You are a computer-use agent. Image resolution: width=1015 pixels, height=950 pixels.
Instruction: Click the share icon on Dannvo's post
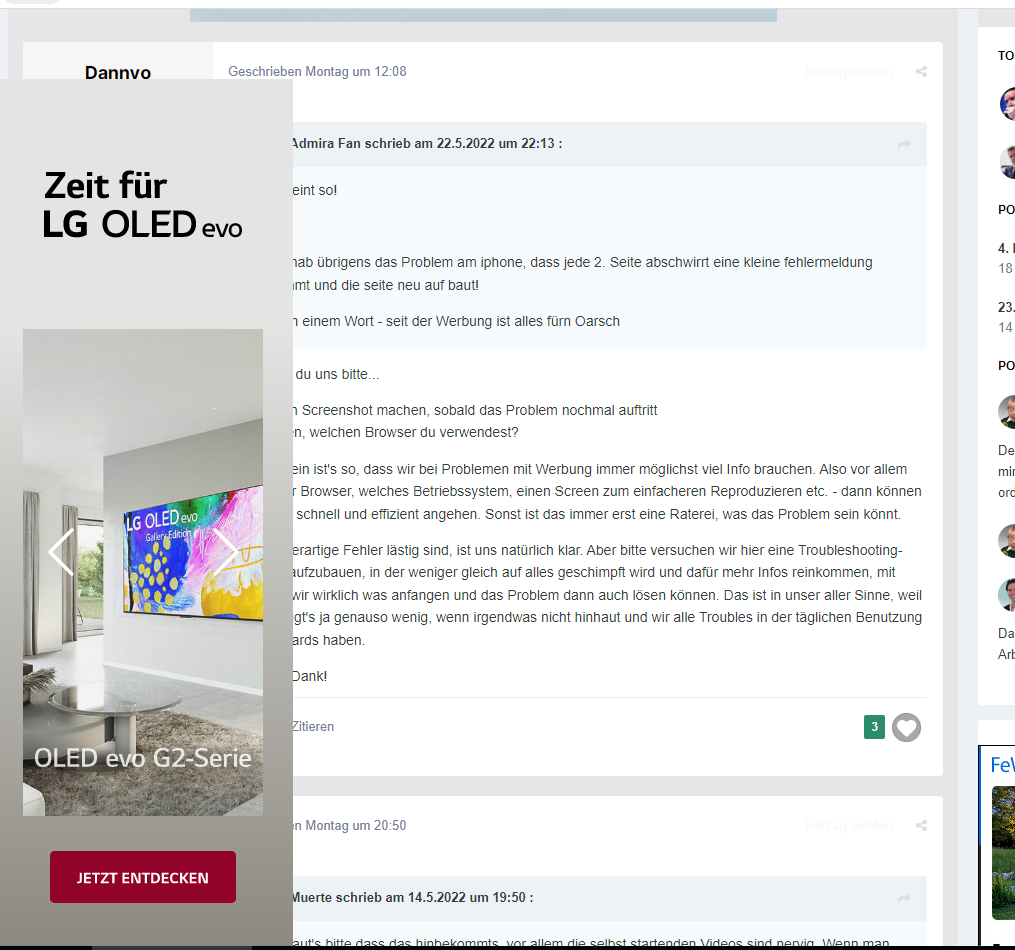pos(921,72)
